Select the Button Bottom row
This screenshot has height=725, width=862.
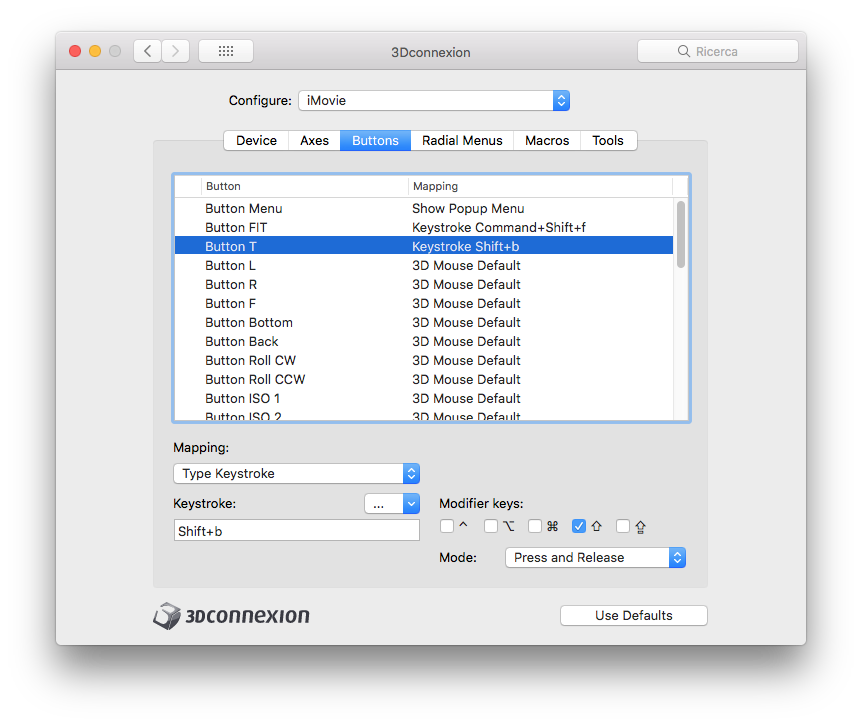coord(424,323)
